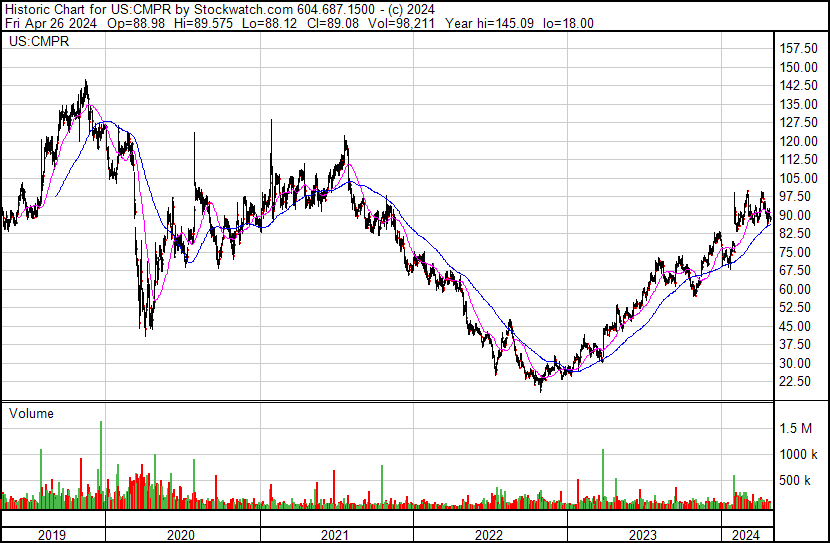This screenshot has height=543, width=830.
Task: Click the tallest green volume bar in 2019
Action: [101, 465]
